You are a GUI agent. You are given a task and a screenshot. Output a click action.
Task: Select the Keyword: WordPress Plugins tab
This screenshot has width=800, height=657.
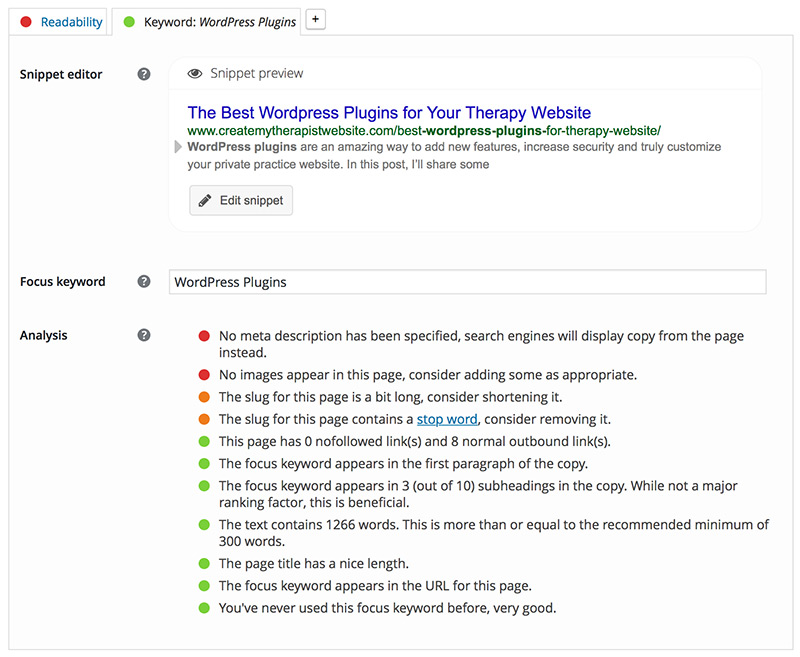coord(206,22)
